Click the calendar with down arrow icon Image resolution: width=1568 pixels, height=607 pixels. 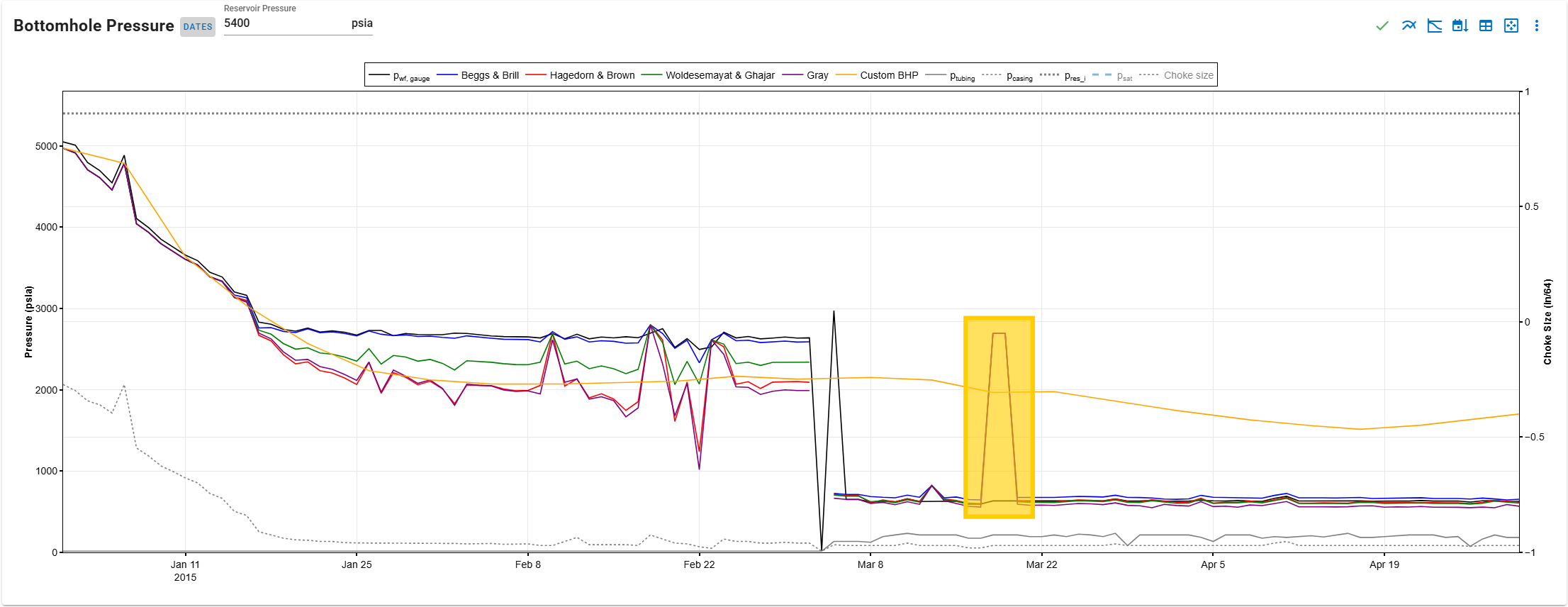[1460, 26]
